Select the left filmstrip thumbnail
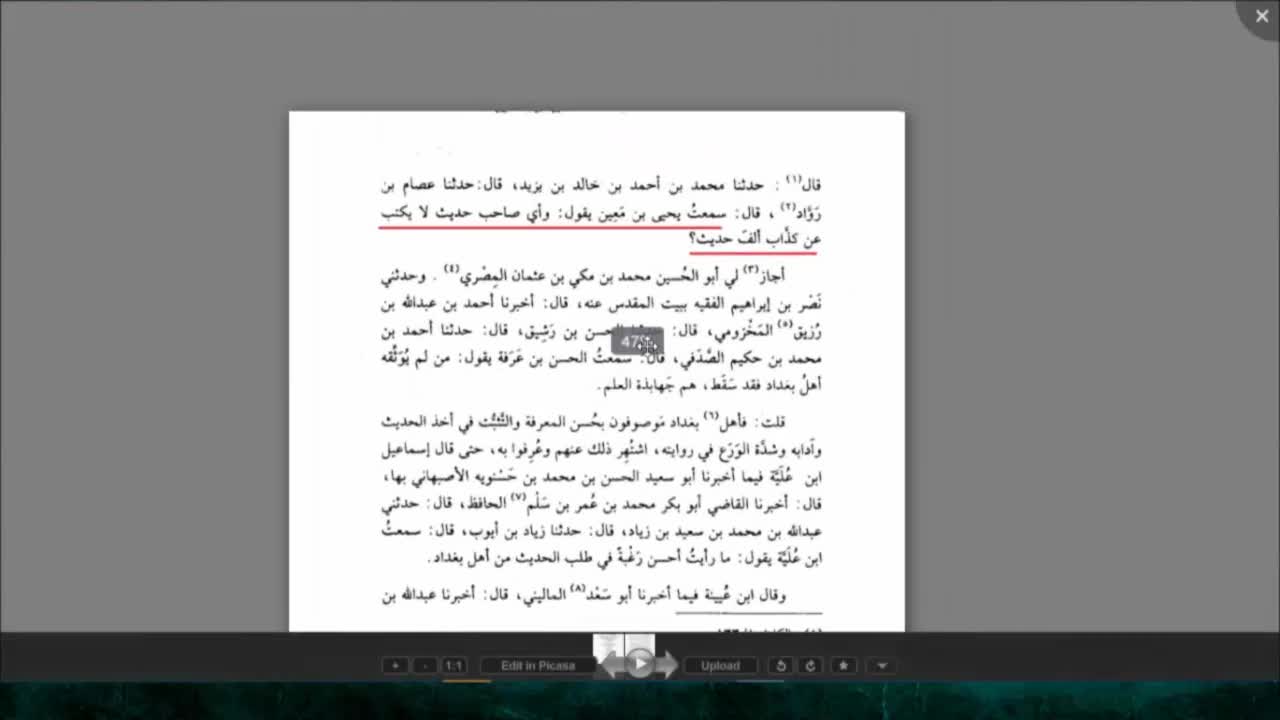The height and width of the screenshot is (720, 1280). tap(608, 645)
